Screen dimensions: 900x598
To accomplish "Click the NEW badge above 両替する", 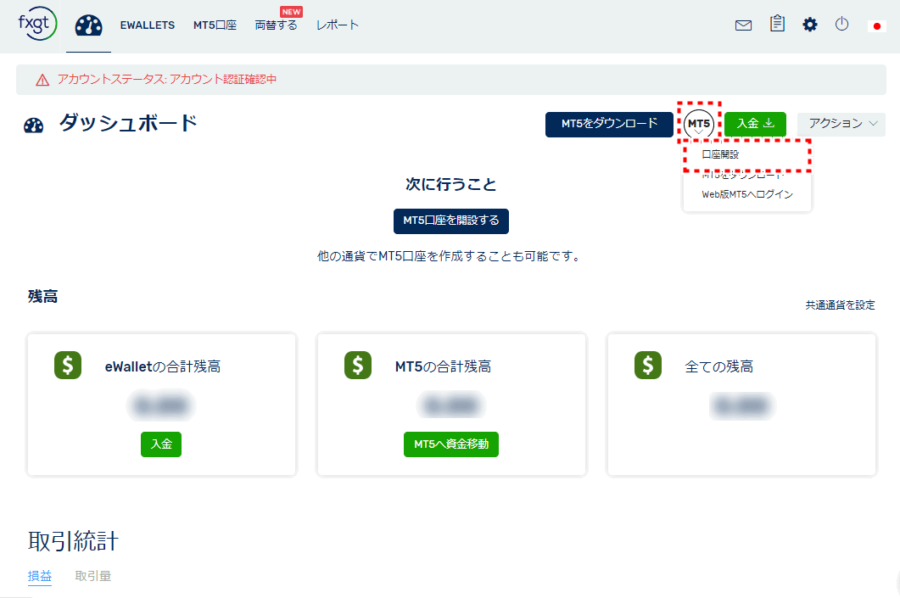I will point(291,12).
